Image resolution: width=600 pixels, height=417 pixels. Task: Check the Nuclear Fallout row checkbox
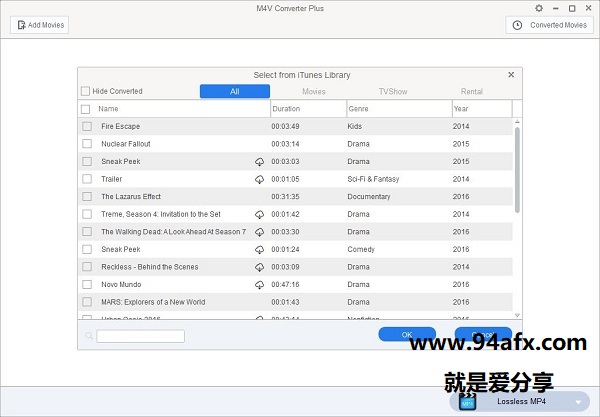coord(87,144)
